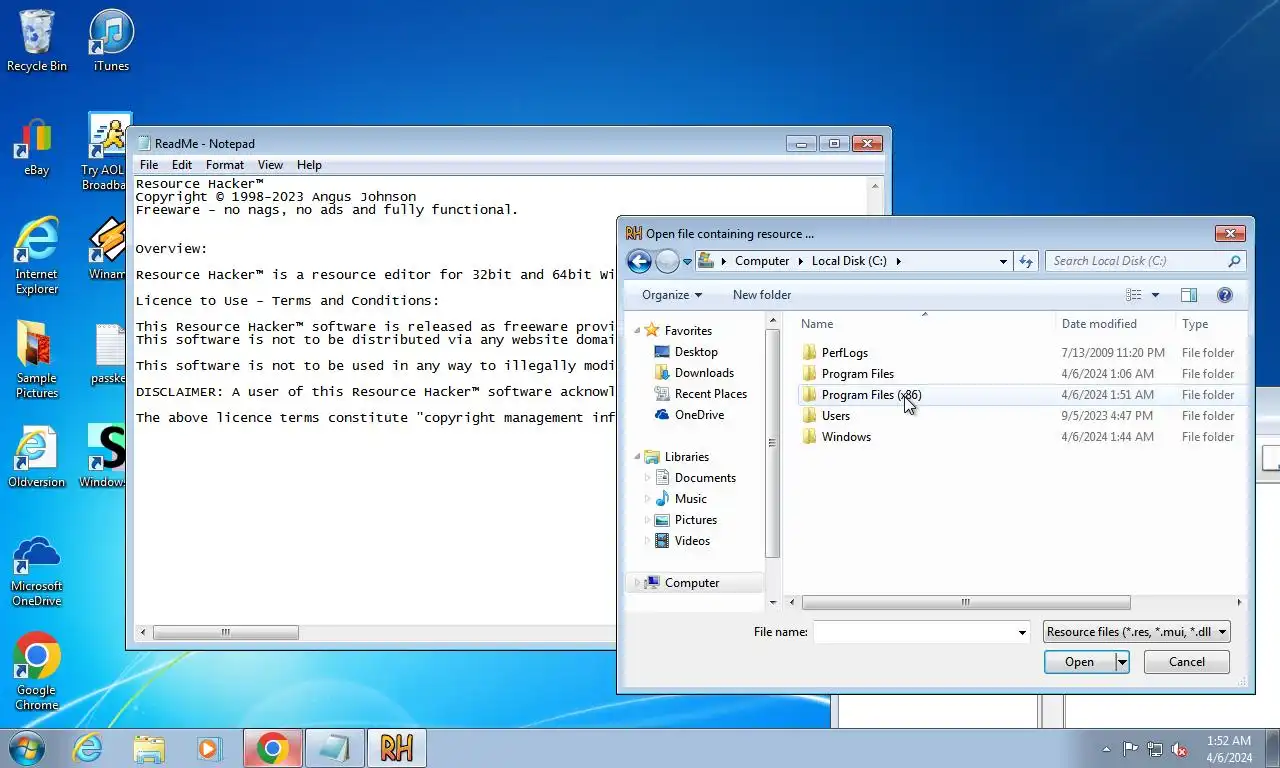The height and width of the screenshot is (768, 1280).
Task: Expand the address bar history dropdown
Action: [x=1003, y=261]
